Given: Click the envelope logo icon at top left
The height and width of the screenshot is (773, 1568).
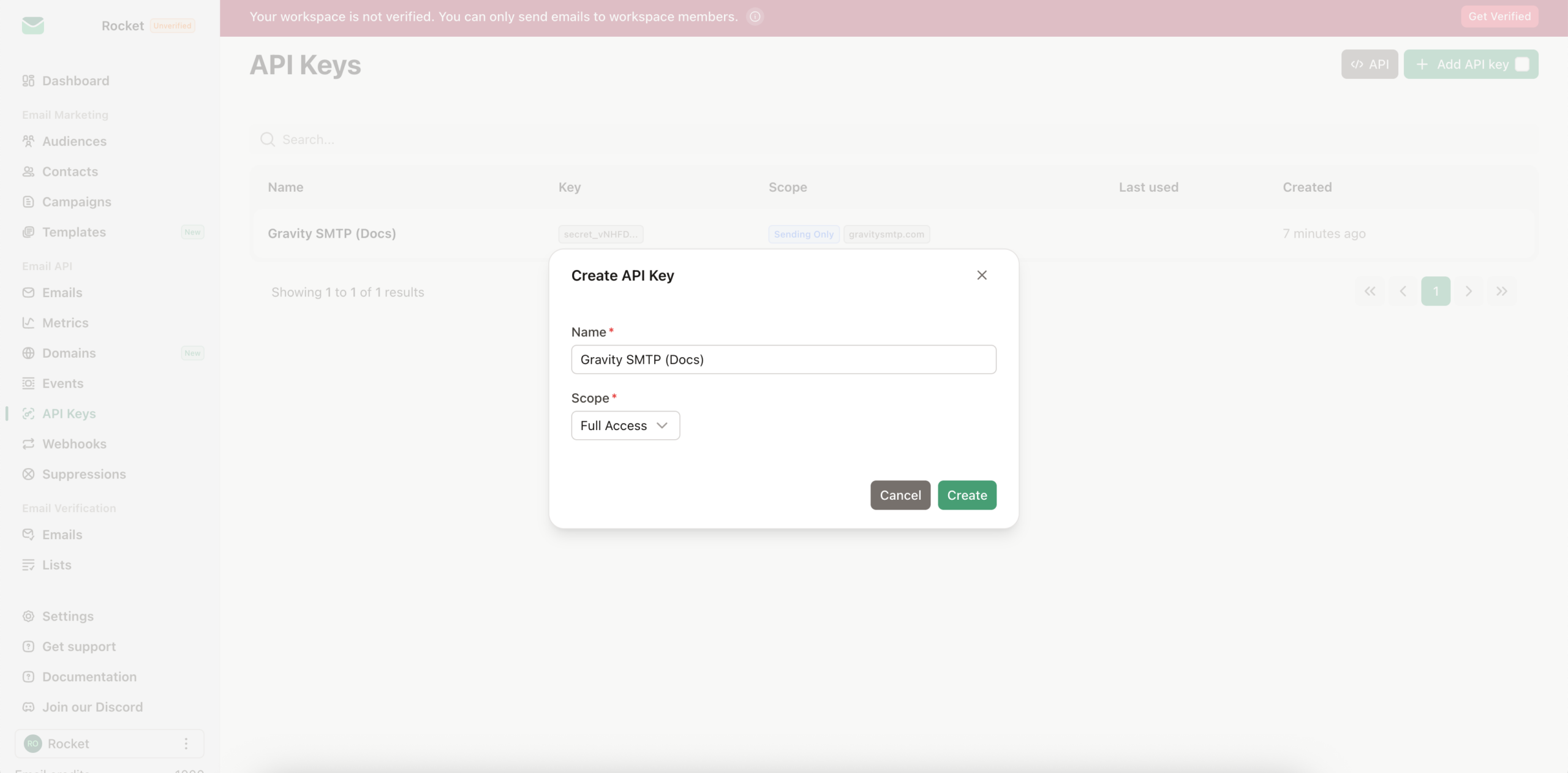Looking at the screenshot, I should (33, 25).
